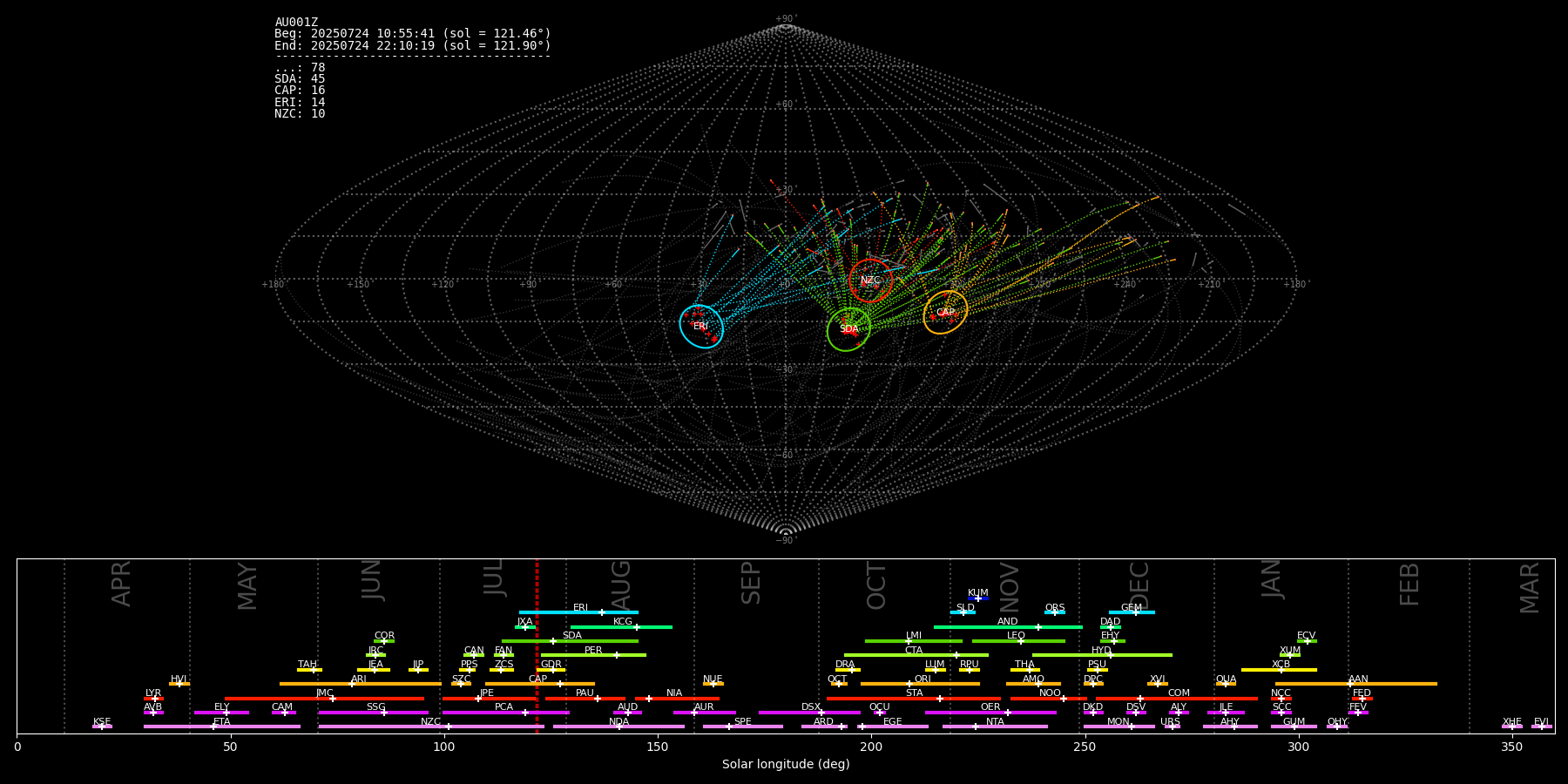This screenshot has width=1568, height=784.
Task: Select the station ID text AU001Z
Action: [296, 23]
